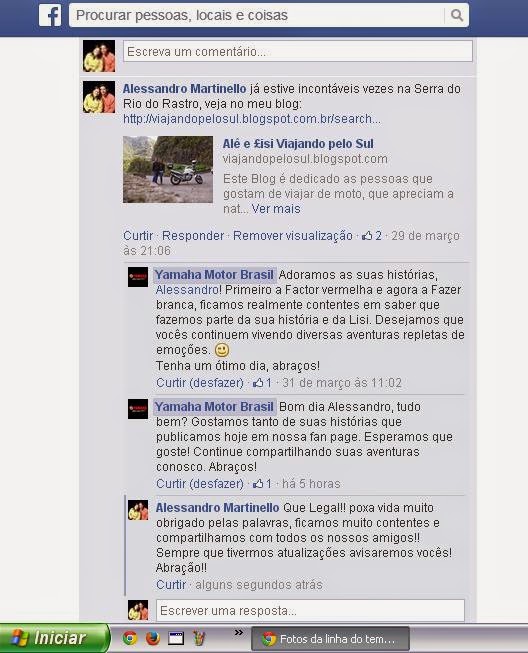Open the viajandopelosul.blogspot.com.br link

pyautogui.click(x=252, y=119)
